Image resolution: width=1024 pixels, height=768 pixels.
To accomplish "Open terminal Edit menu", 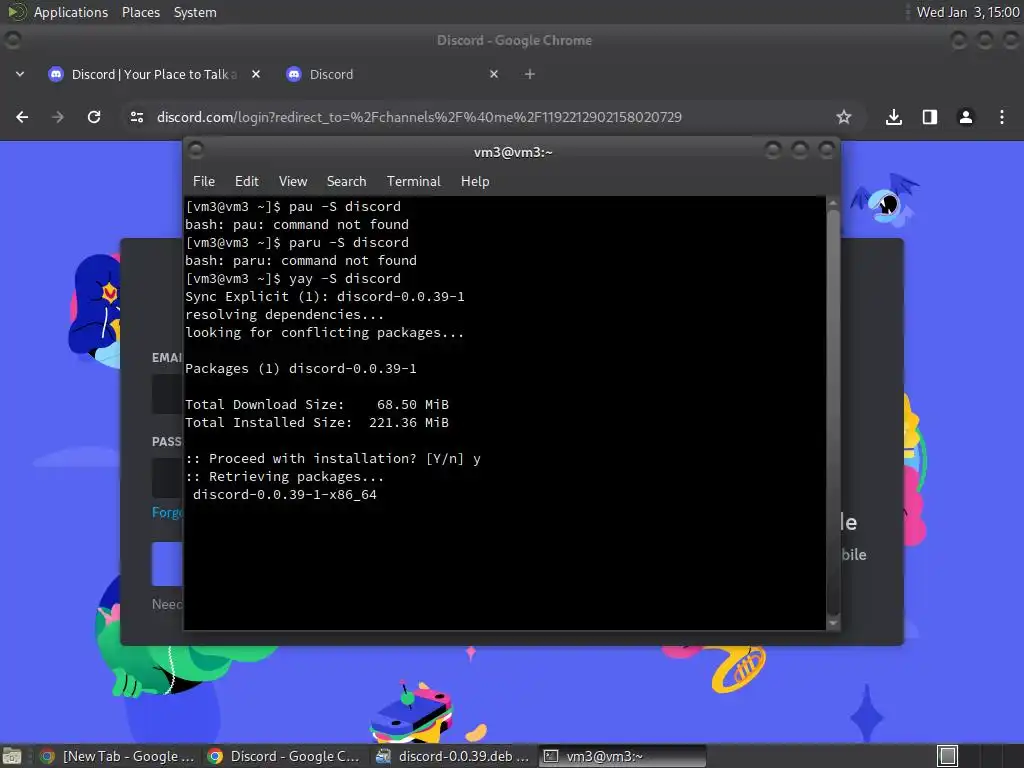I will point(247,182).
